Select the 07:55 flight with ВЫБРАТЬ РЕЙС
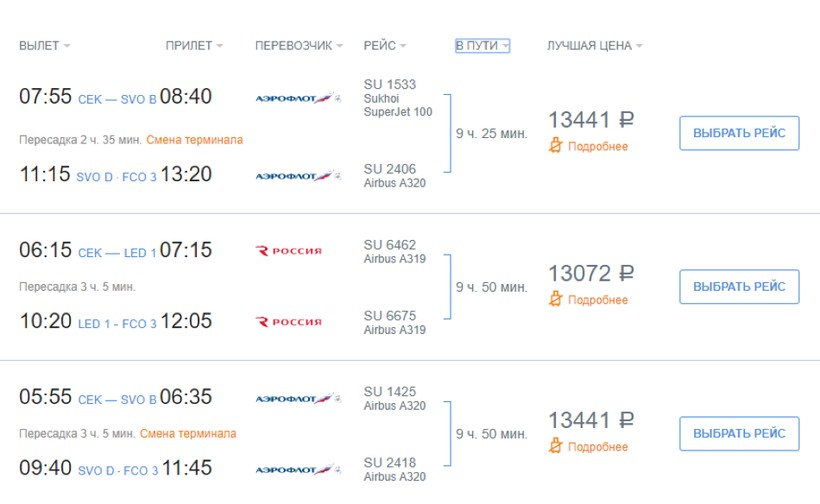Image resolution: width=820 pixels, height=504 pixels. point(739,133)
